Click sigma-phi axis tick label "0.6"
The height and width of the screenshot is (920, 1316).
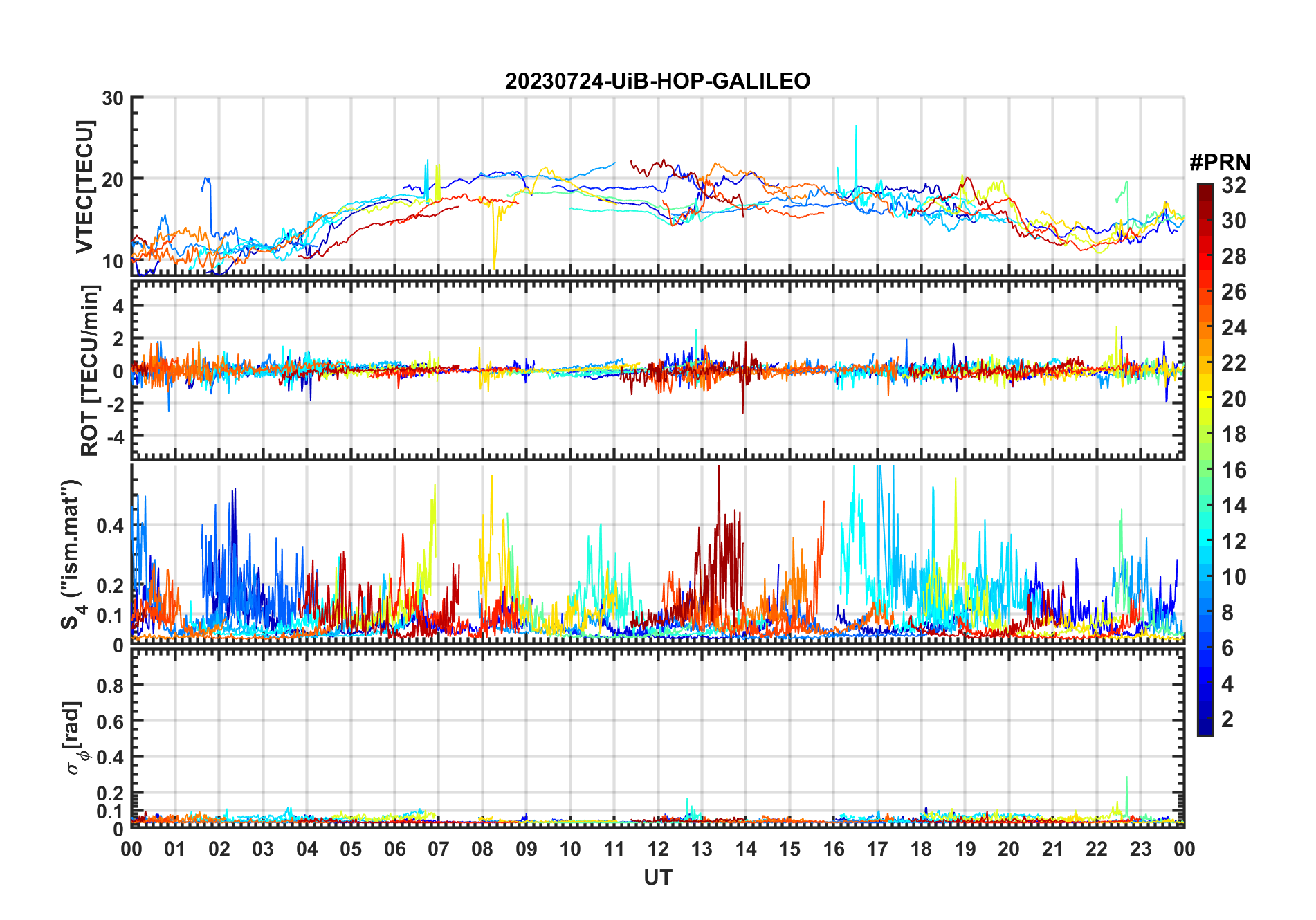point(110,721)
